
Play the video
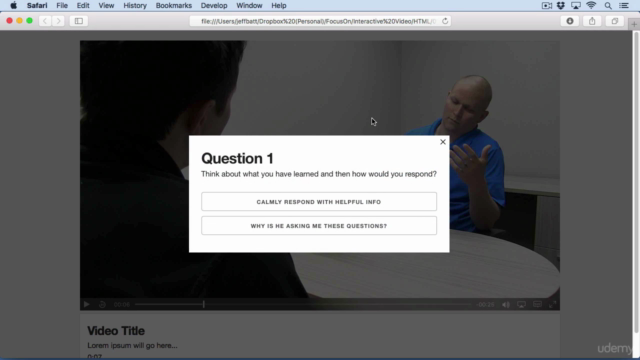click(x=87, y=304)
